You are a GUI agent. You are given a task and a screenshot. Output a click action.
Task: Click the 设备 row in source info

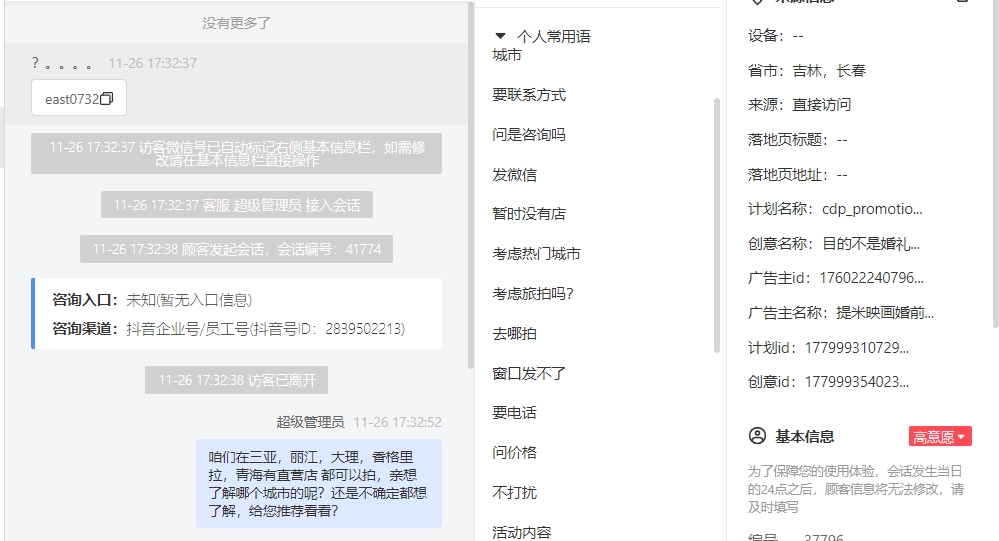coord(775,36)
